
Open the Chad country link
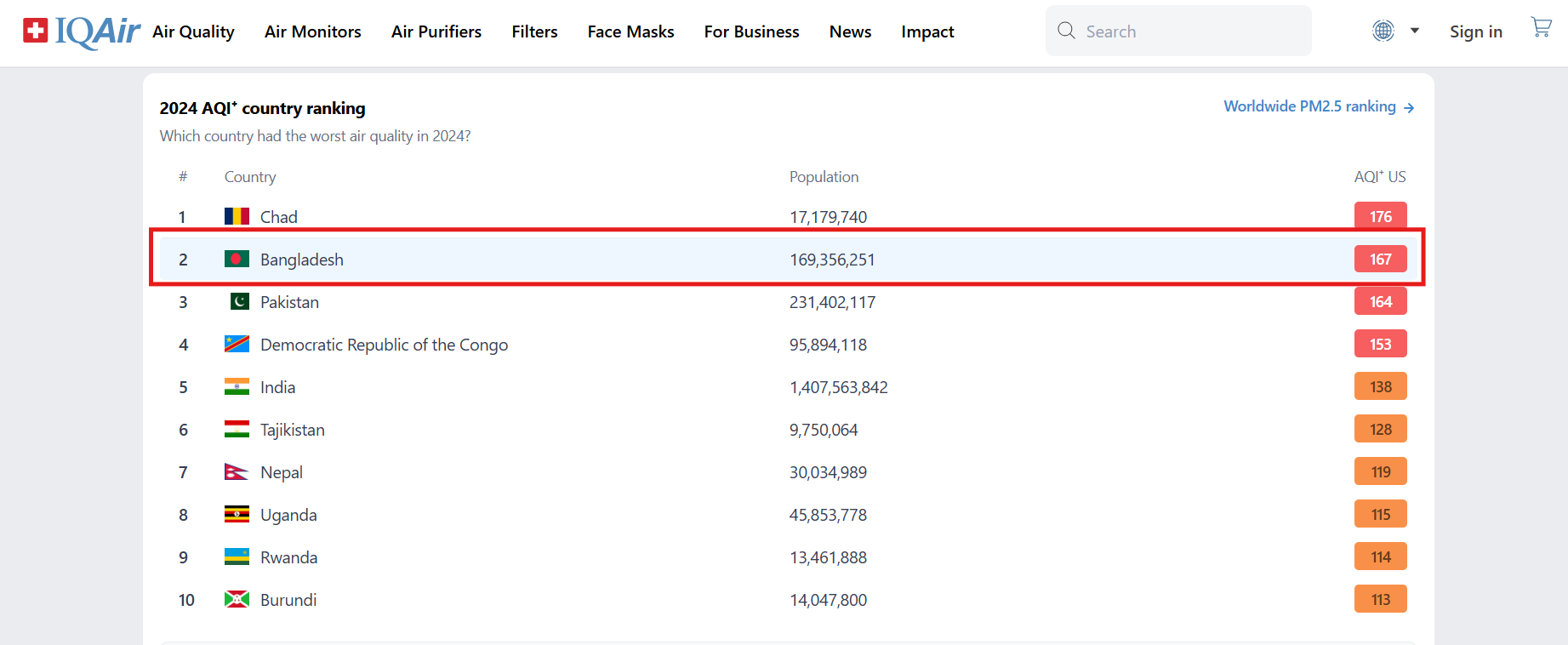278,217
